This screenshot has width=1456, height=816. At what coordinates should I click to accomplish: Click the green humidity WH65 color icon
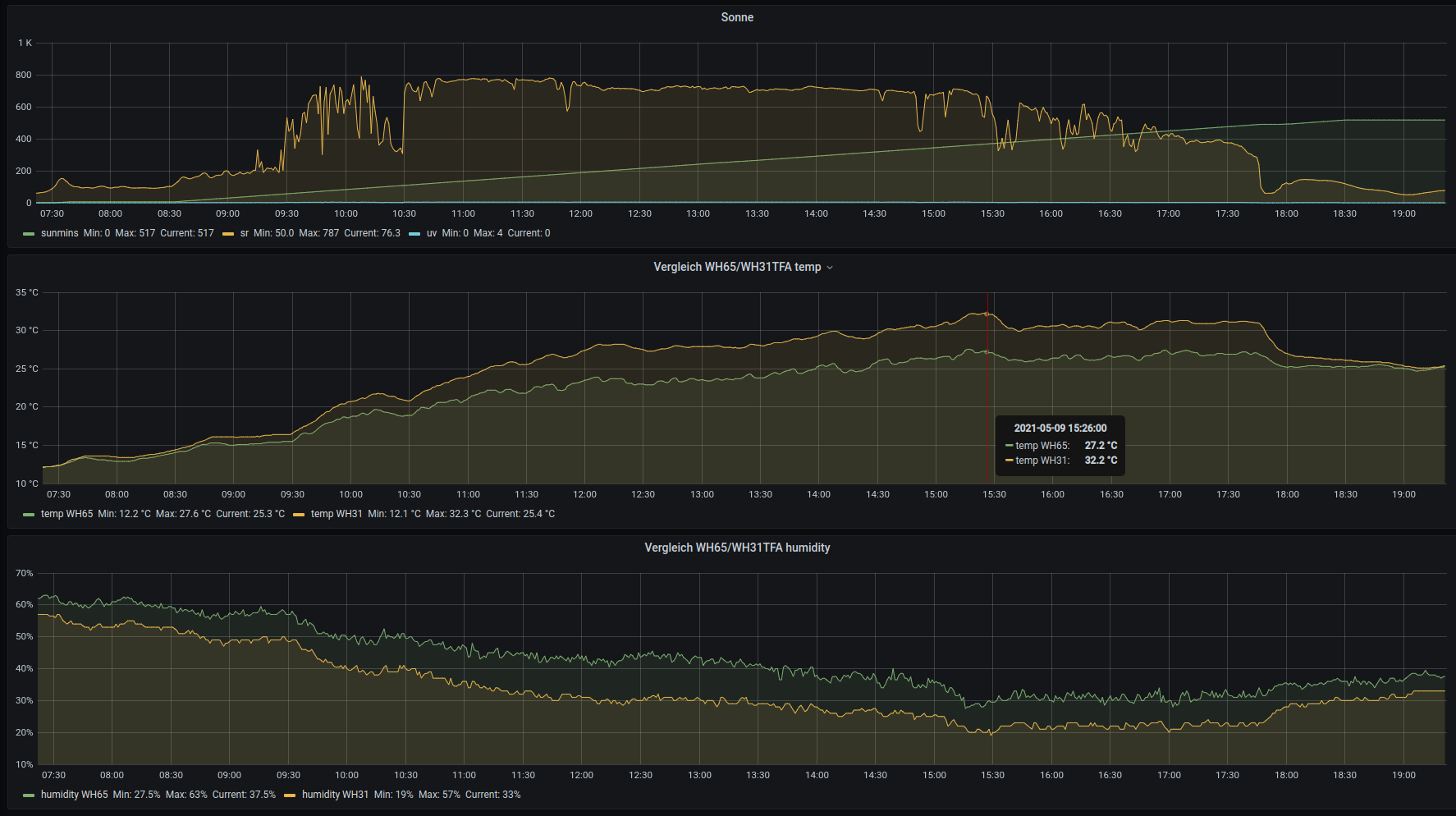(30, 795)
